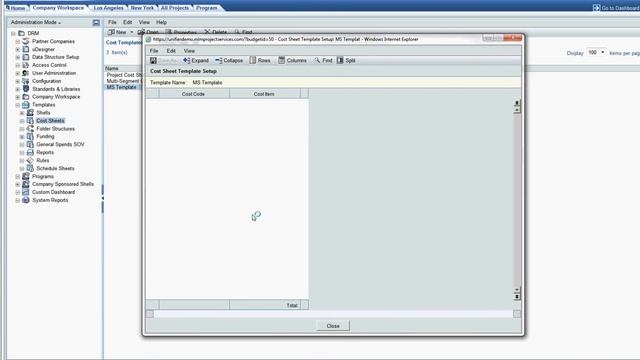Image resolution: width=640 pixels, height=360 pixels.
Task: Expand the Shells tree node
Action: click(x=22, y=113)
